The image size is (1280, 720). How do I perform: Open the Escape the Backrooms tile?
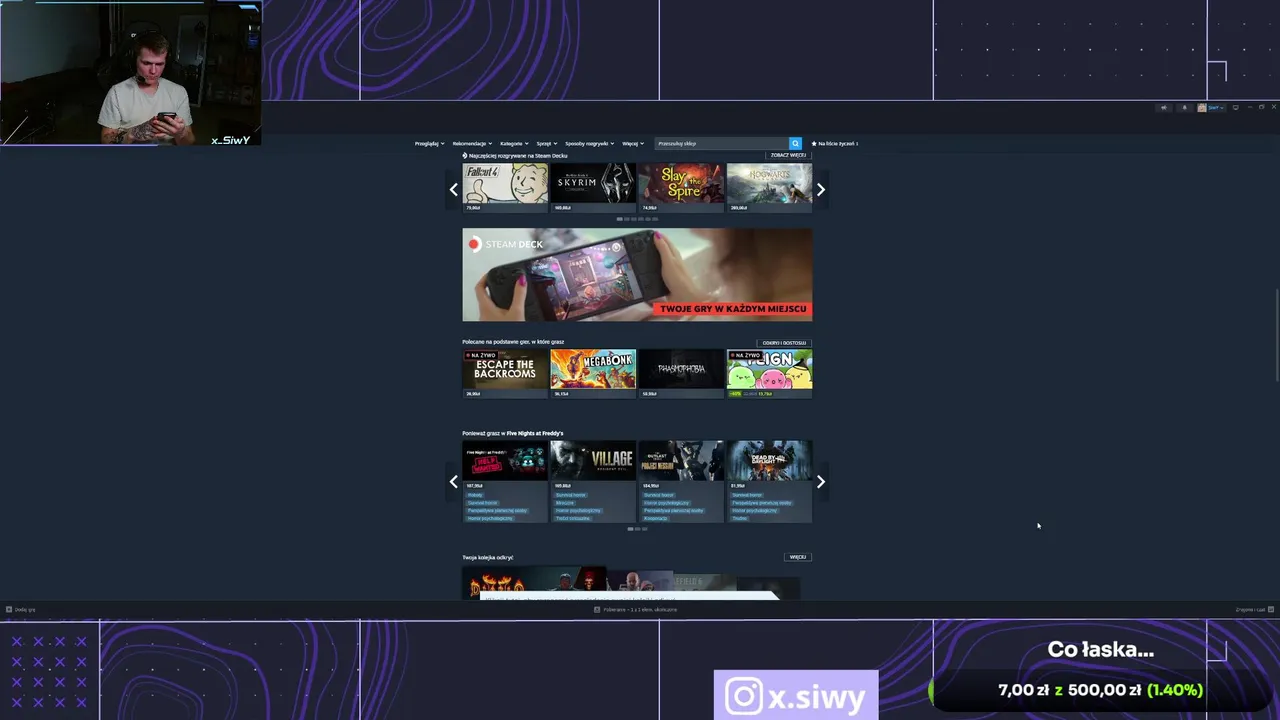pyautogui.click(x=505, y=373)
